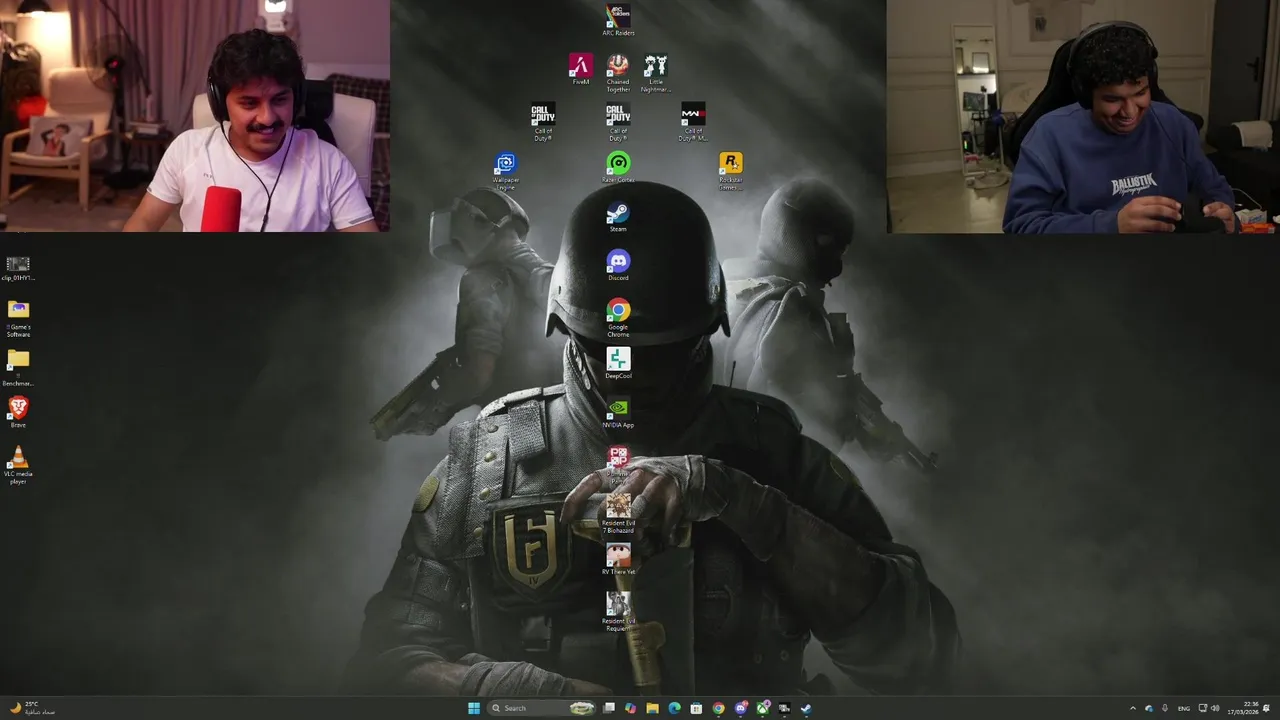Switch to Chrome via the taskbar

pos(718,708)
